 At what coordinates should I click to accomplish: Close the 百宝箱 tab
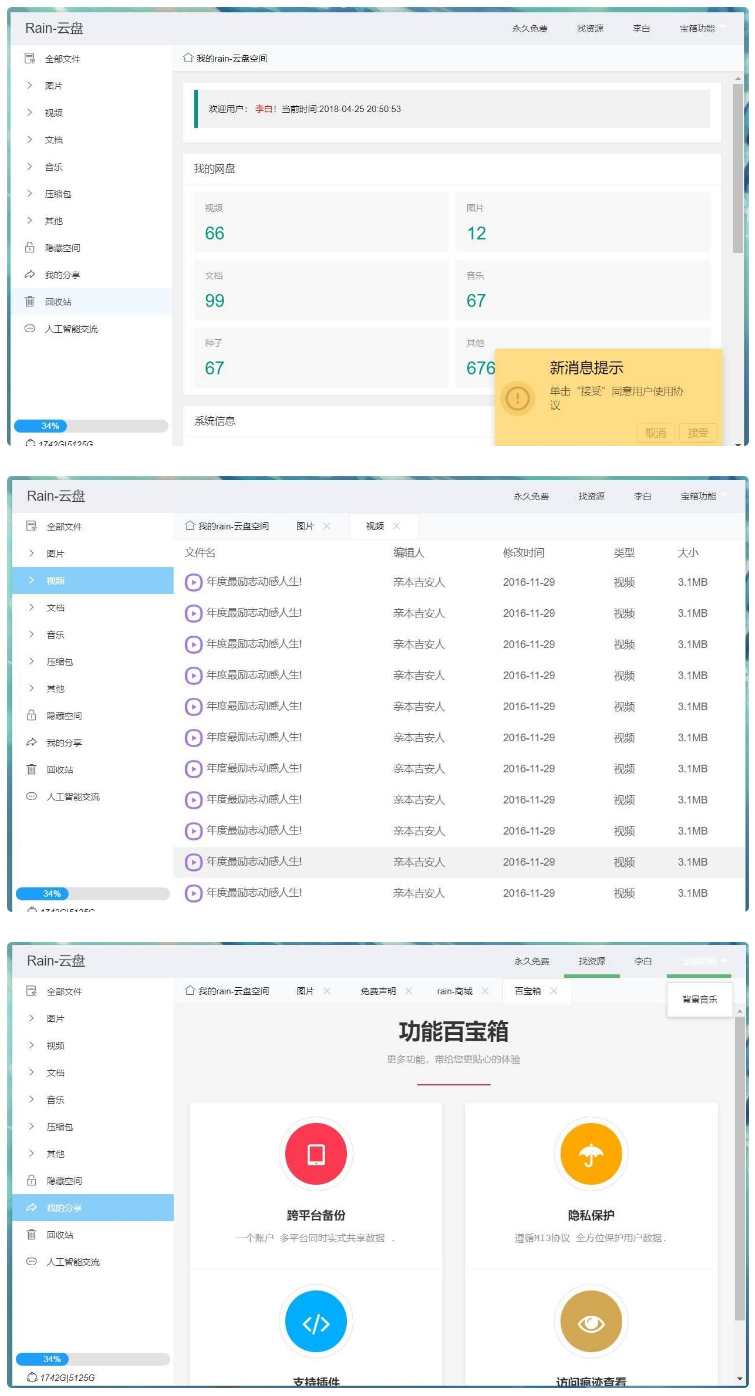coord(553,991)
